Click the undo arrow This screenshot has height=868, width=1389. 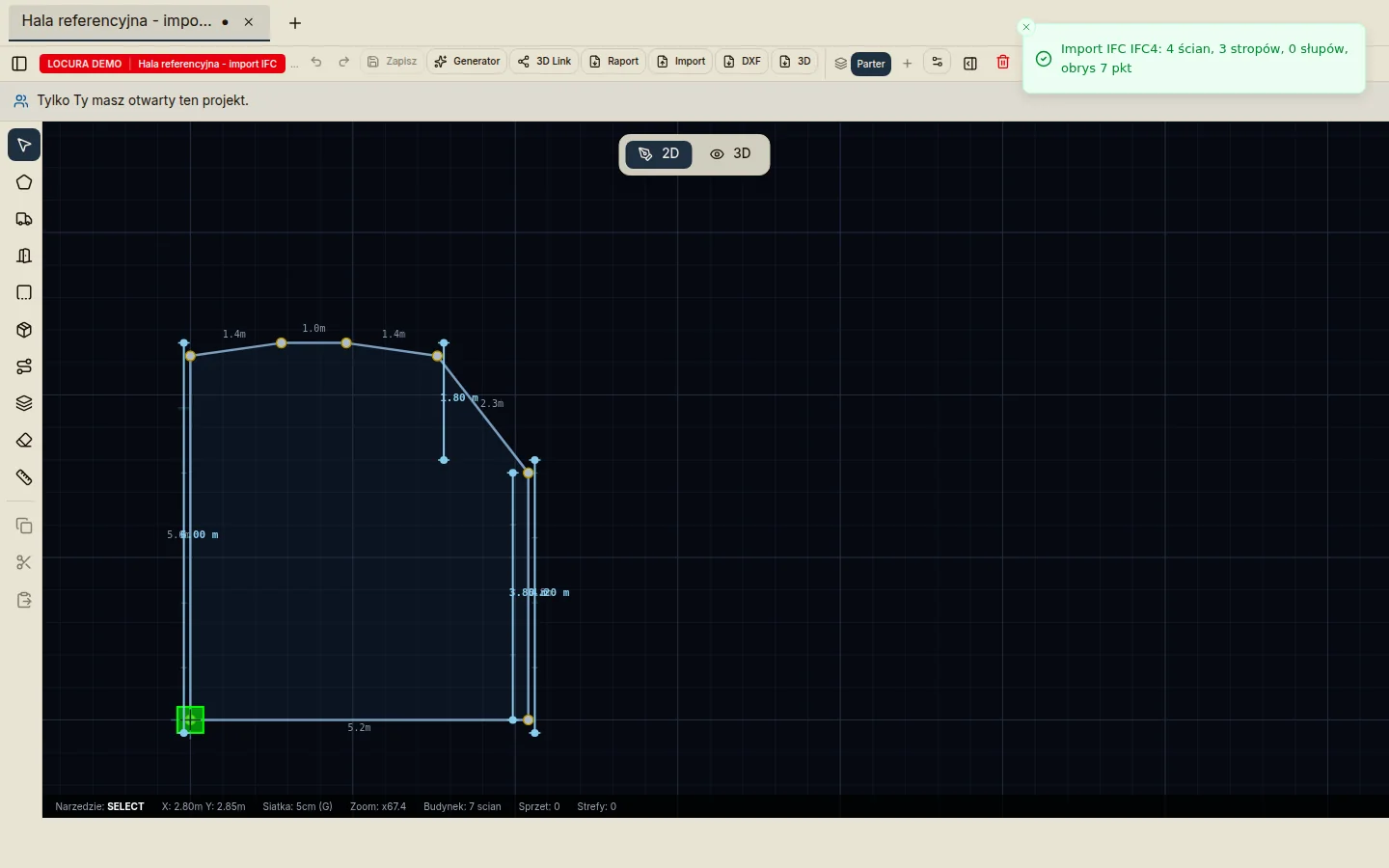316,62
